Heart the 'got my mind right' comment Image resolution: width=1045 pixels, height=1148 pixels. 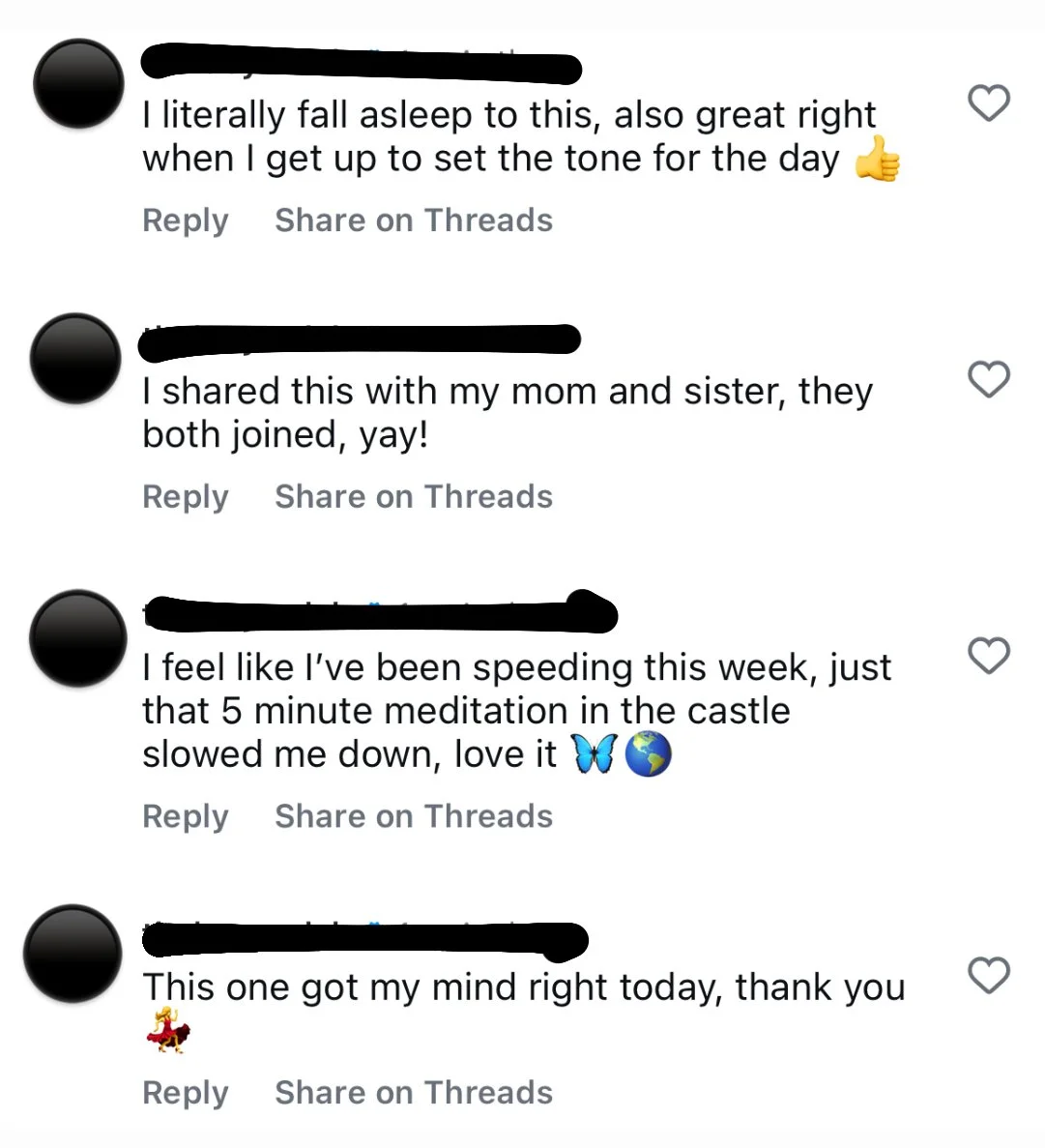click(989, 975)
